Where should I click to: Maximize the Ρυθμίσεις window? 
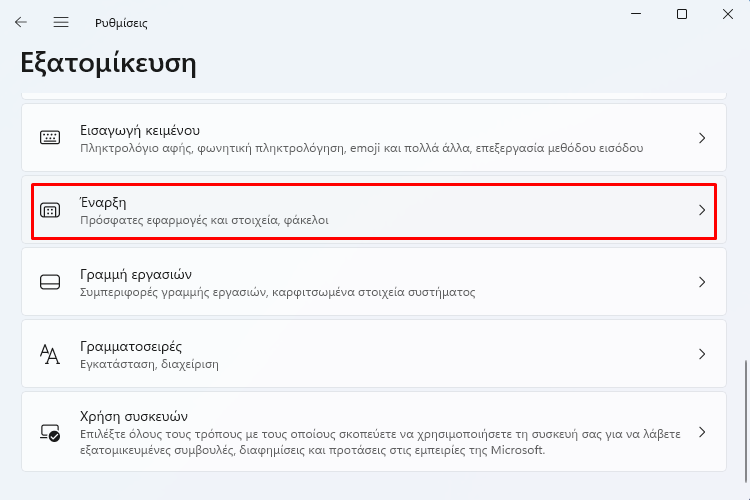click(x=682, y=14)
